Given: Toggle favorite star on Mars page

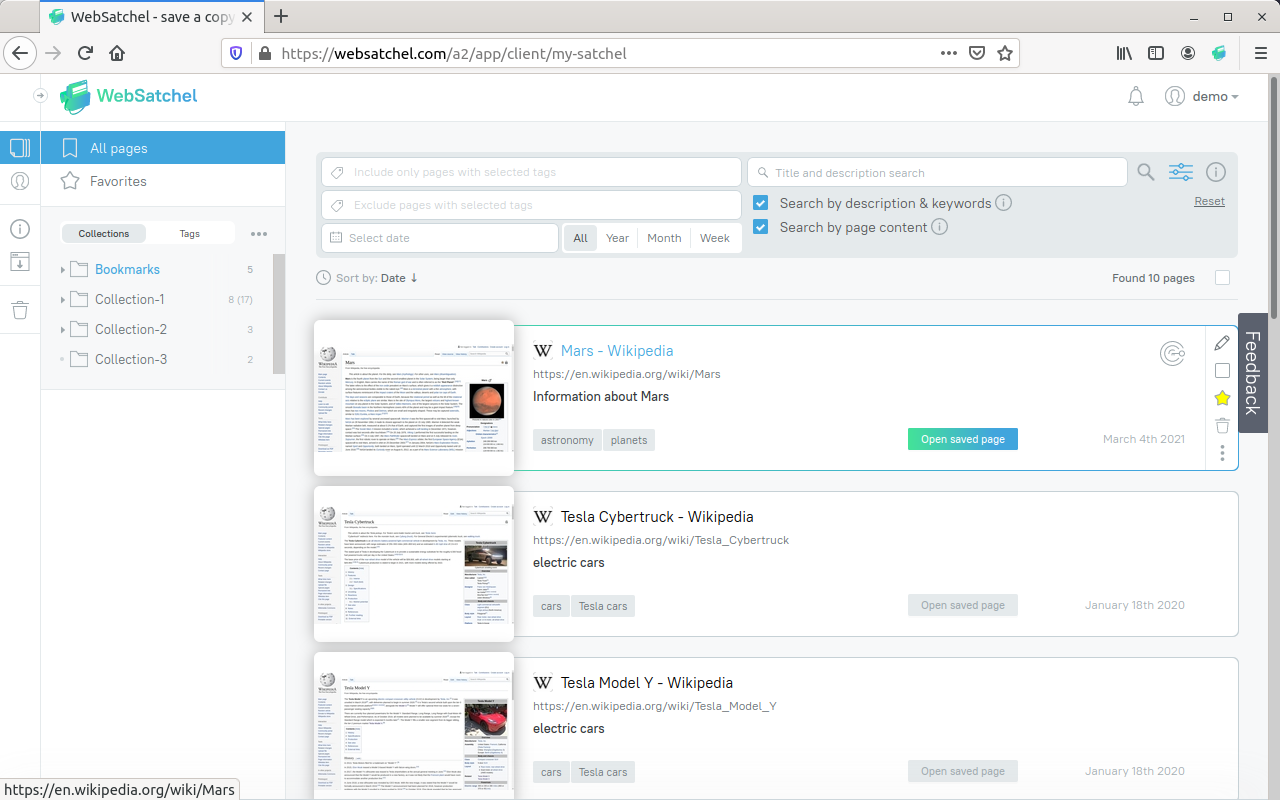Looking at the screenshot, I should 1222,398.
